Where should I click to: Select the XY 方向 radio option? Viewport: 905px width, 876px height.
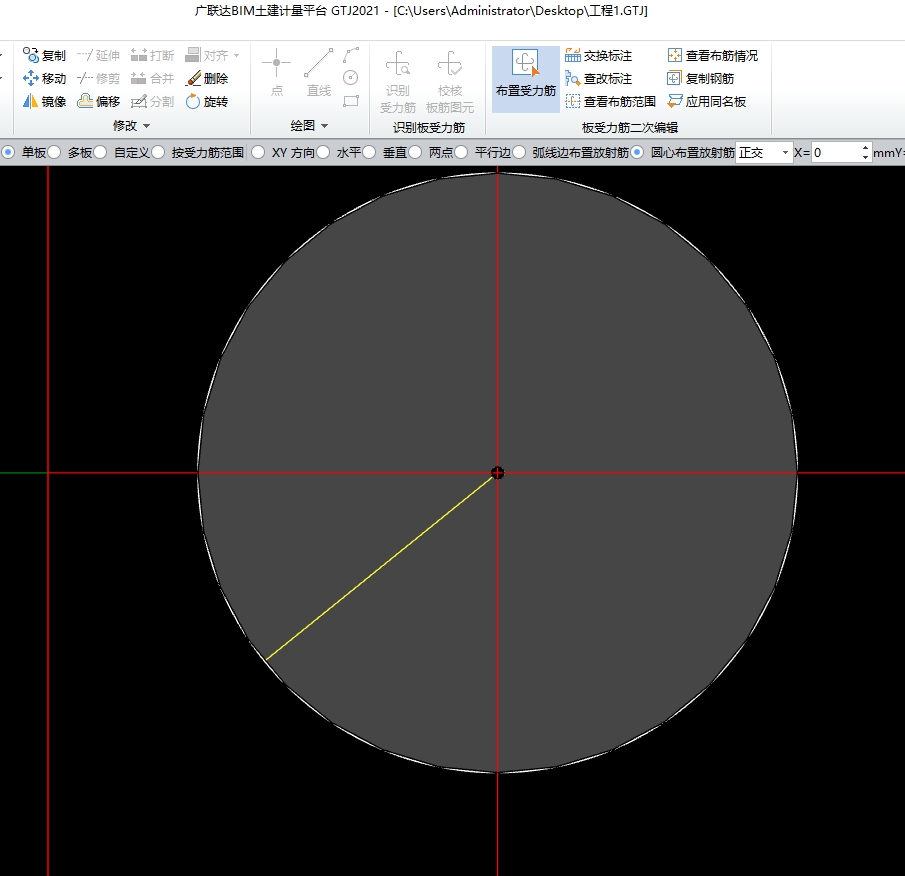point(259,152)
